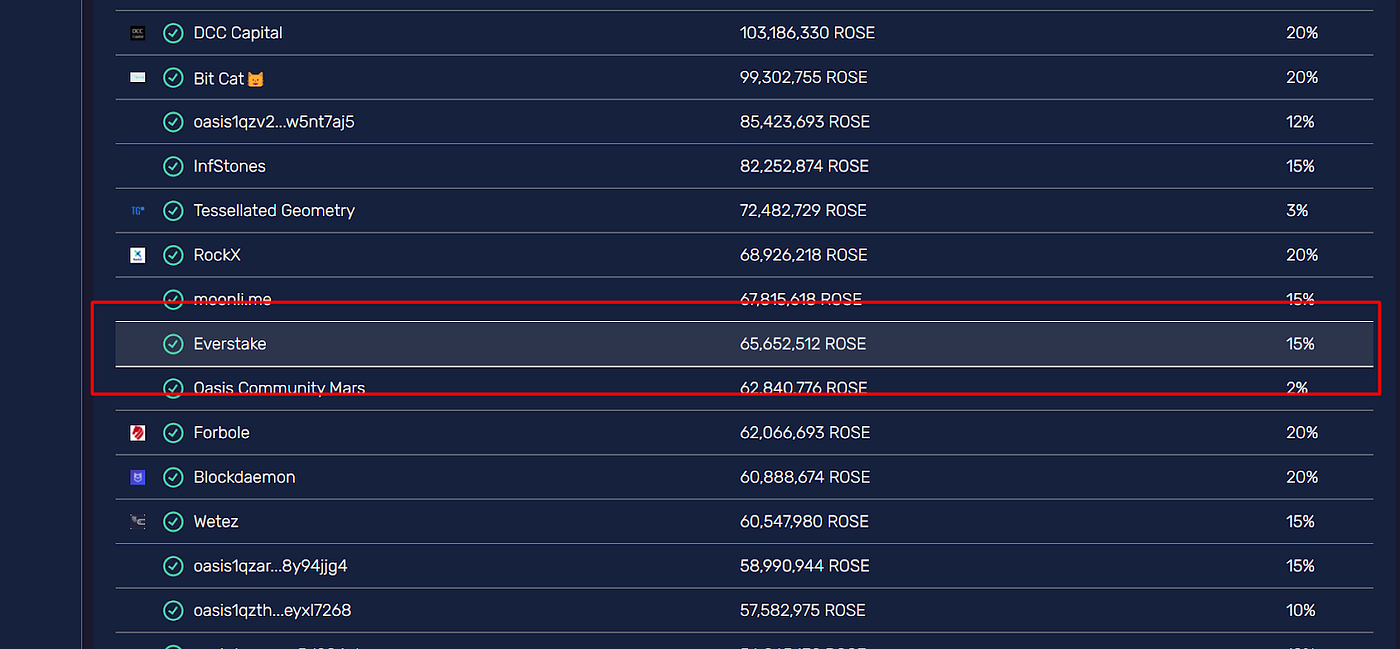Screen dimensions: 1400x649
Task: Click the 20% fee in Bit Cat row
Action: 1302,77
